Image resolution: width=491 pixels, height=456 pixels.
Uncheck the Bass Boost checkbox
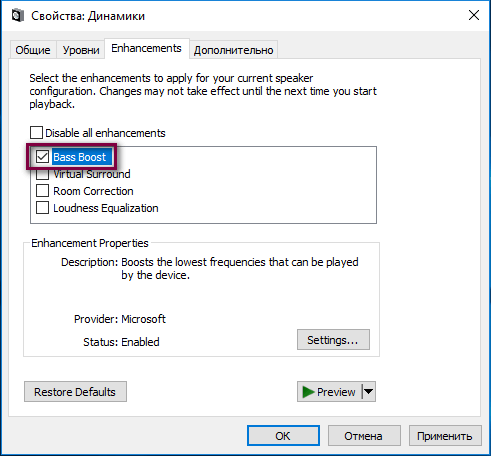pos(43,156)
